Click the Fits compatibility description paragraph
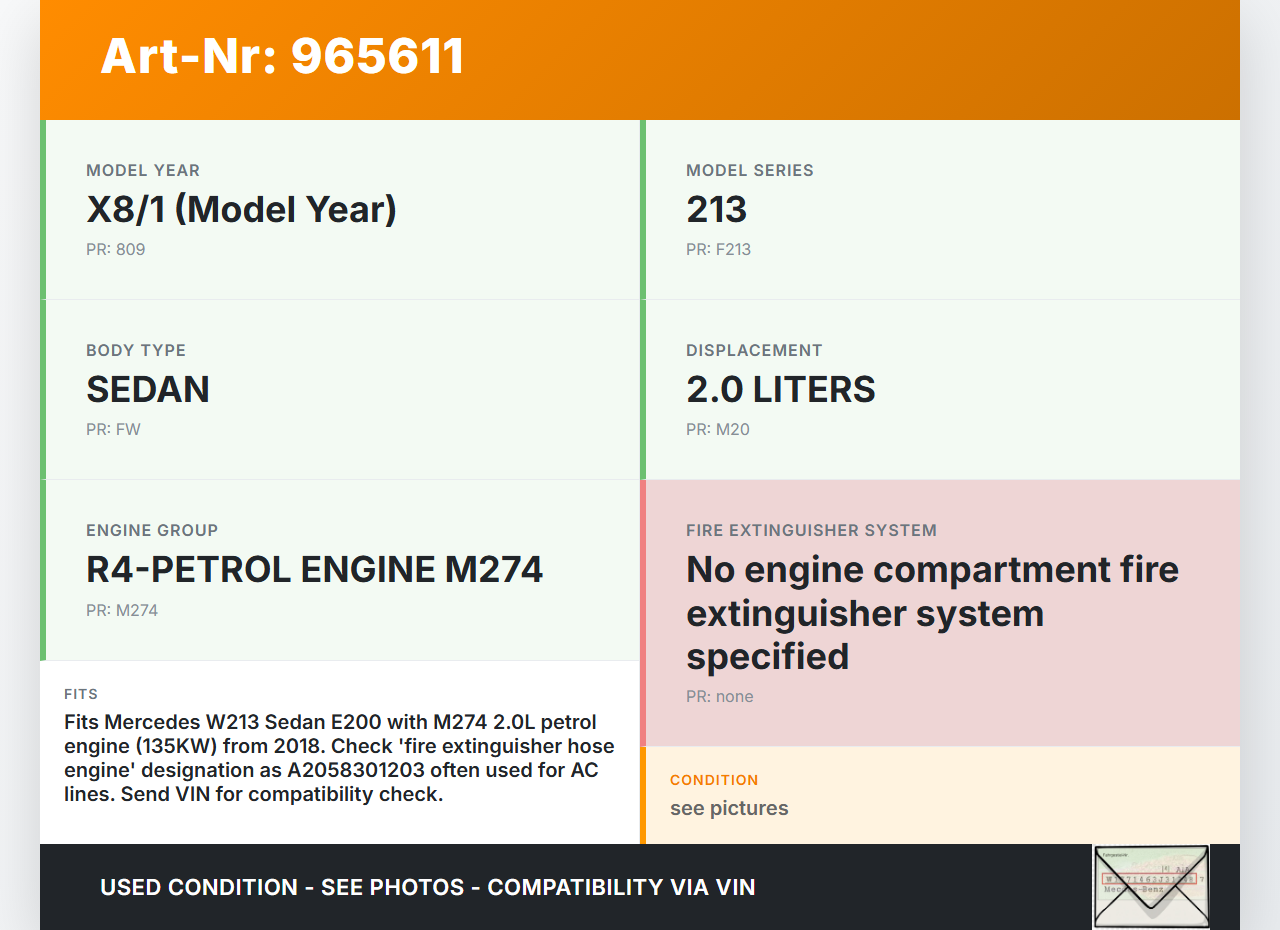 coord(339,758)
